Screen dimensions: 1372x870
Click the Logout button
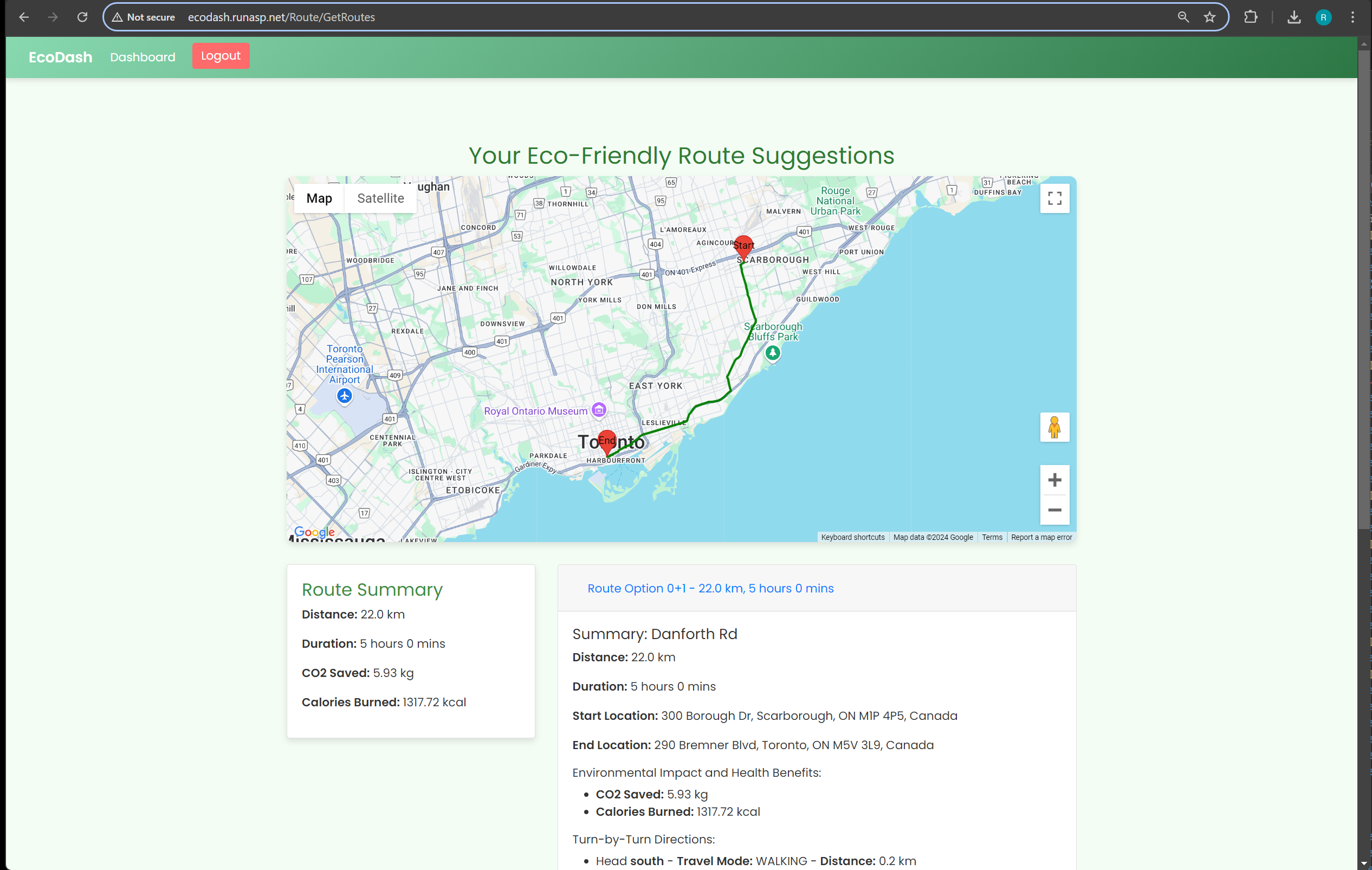(221, 56)
